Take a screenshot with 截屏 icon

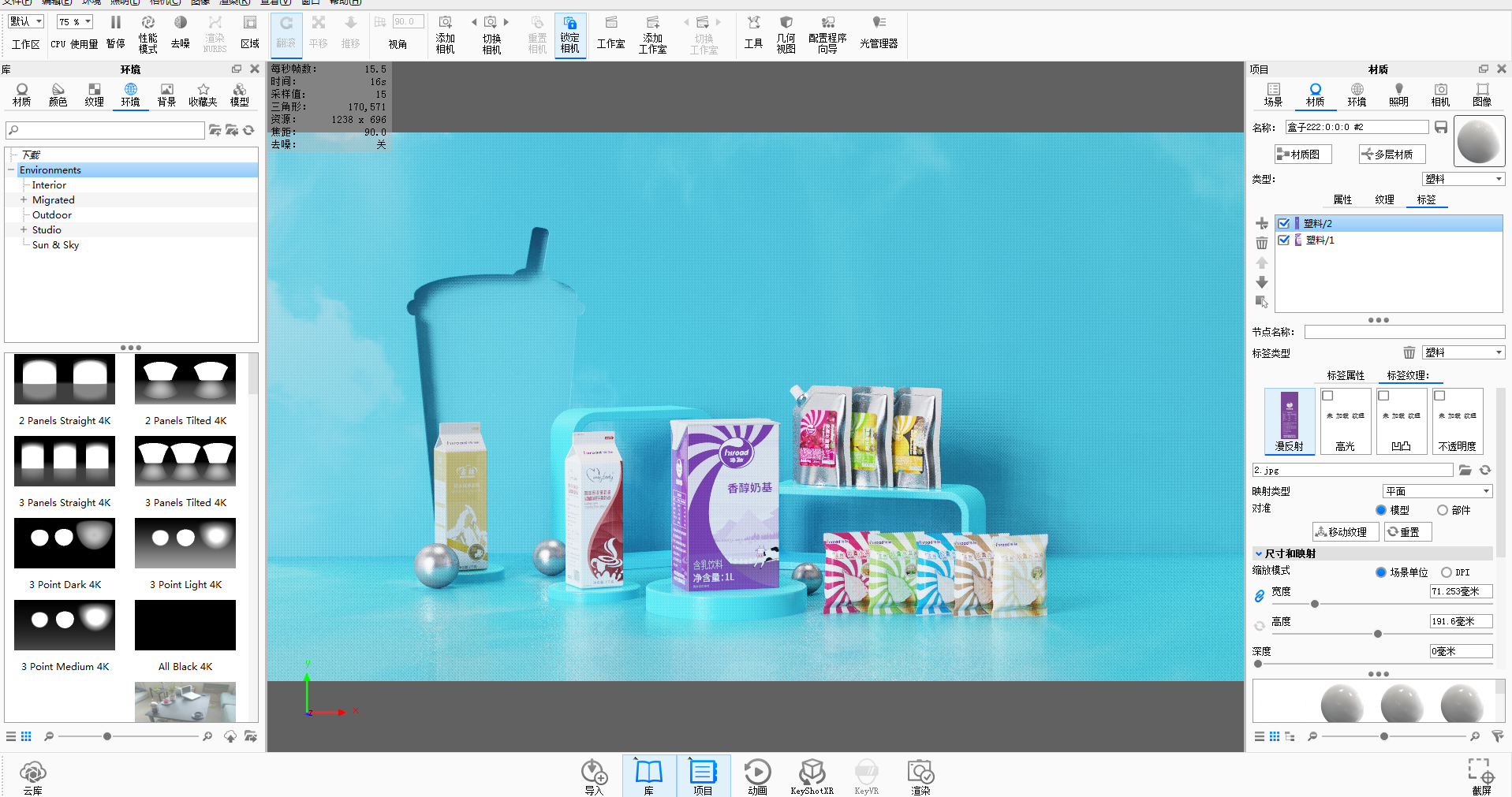point(1480,777)
